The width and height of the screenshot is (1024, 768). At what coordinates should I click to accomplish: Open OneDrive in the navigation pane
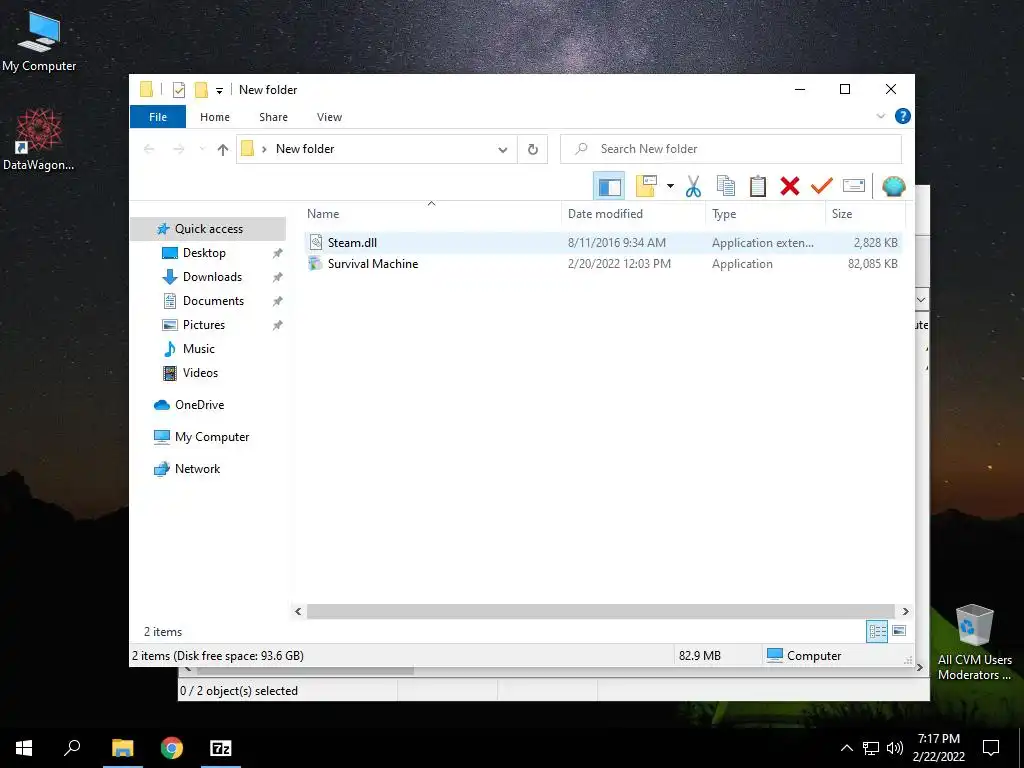coord(199,405)
